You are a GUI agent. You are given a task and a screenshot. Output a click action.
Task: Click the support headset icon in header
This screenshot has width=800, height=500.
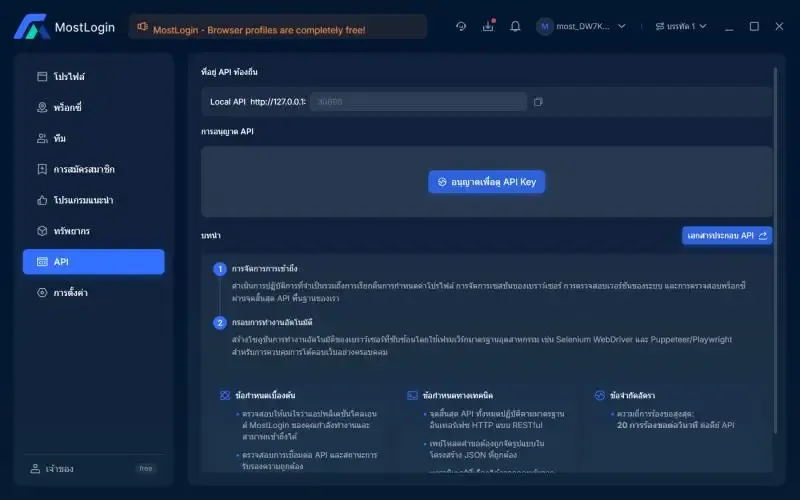pyautogui.click(x=461, y=26)
